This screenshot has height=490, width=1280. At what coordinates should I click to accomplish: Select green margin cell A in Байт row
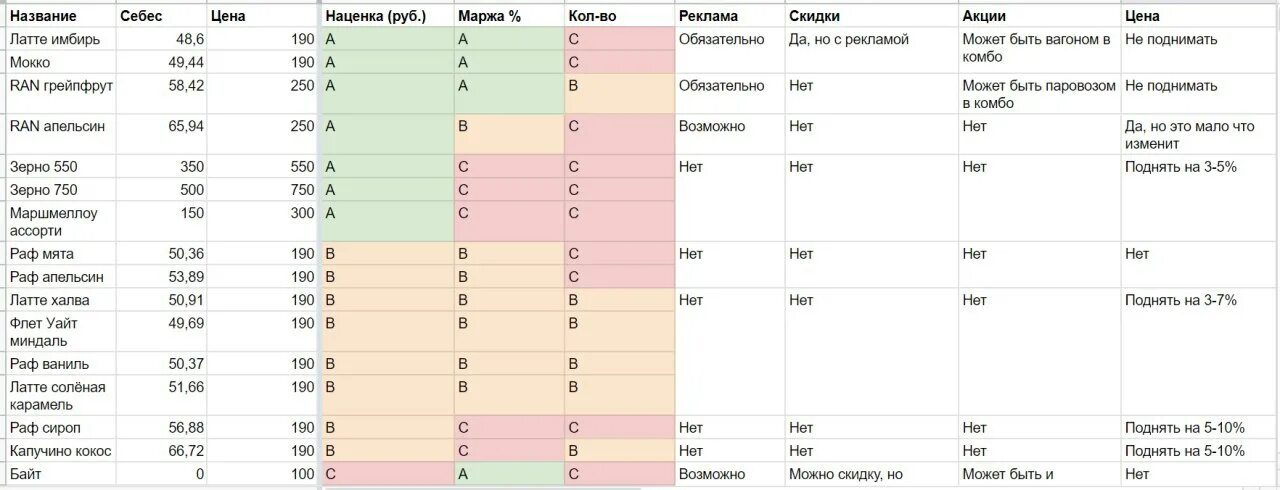(508, 475)
